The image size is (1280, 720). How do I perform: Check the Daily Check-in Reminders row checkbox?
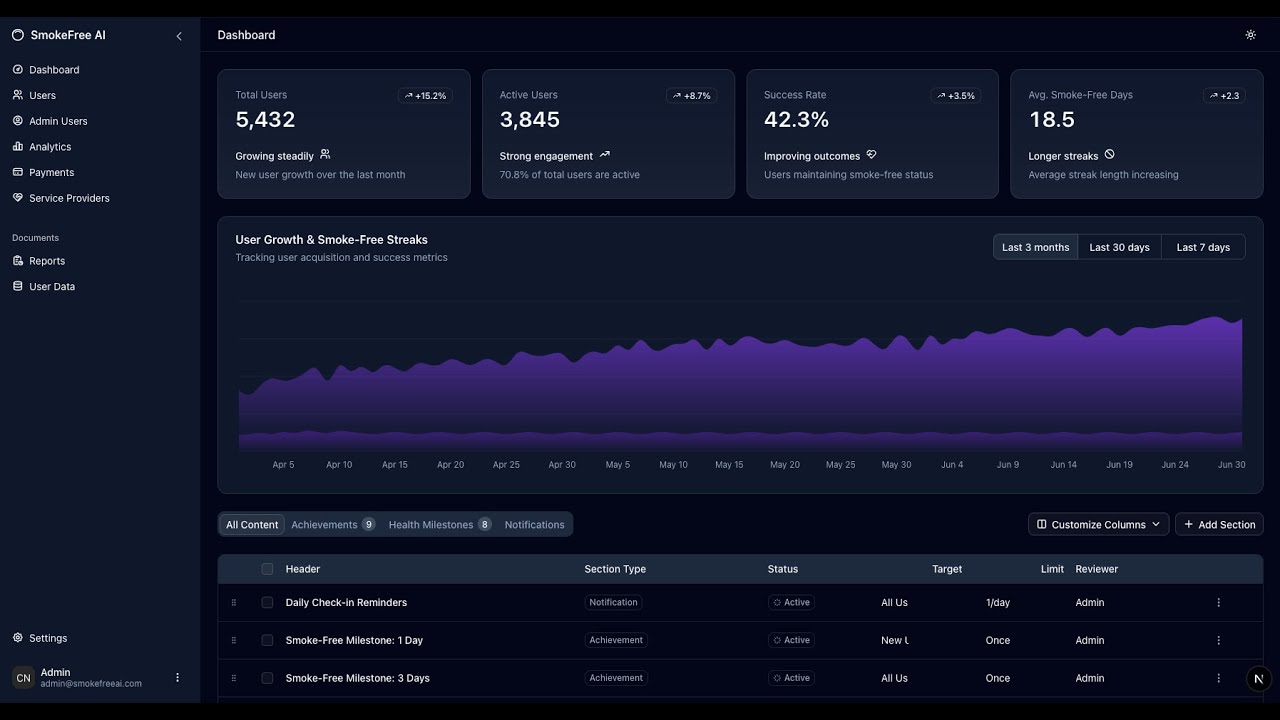(267, 603)
